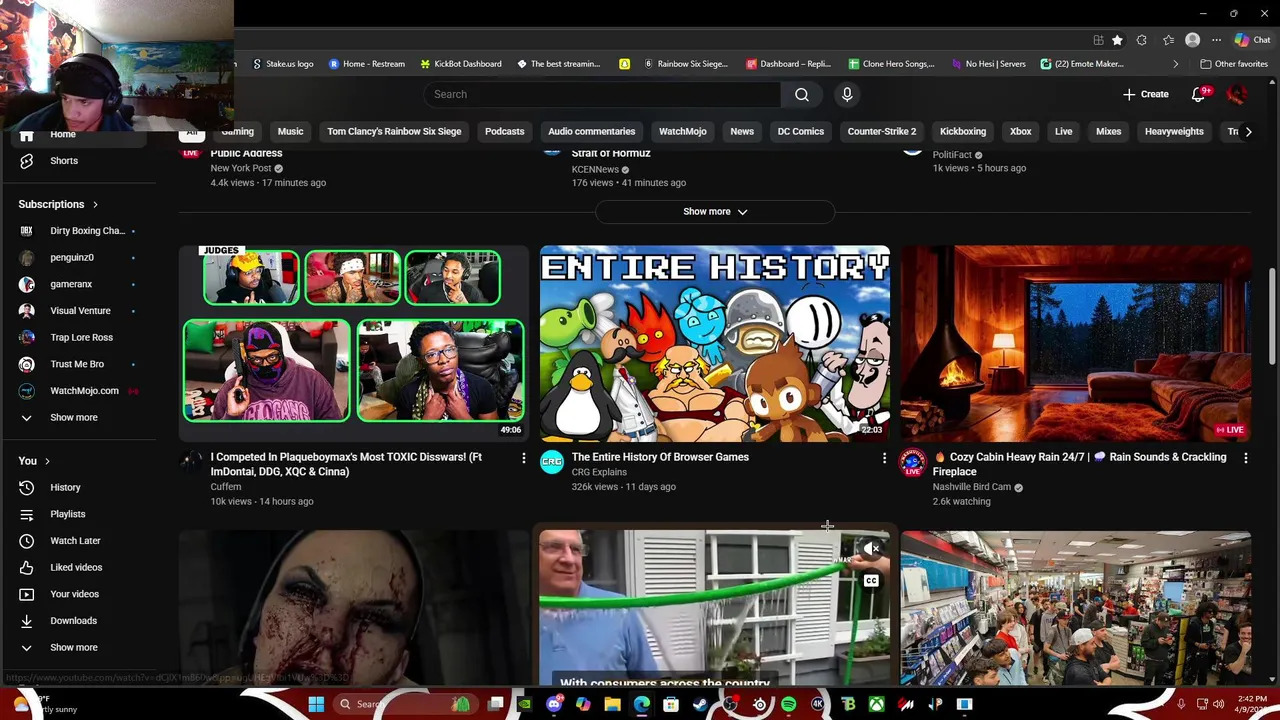Open options menu for History Of Browser Games video
1280x720 pixels.
tap(884, 458)
